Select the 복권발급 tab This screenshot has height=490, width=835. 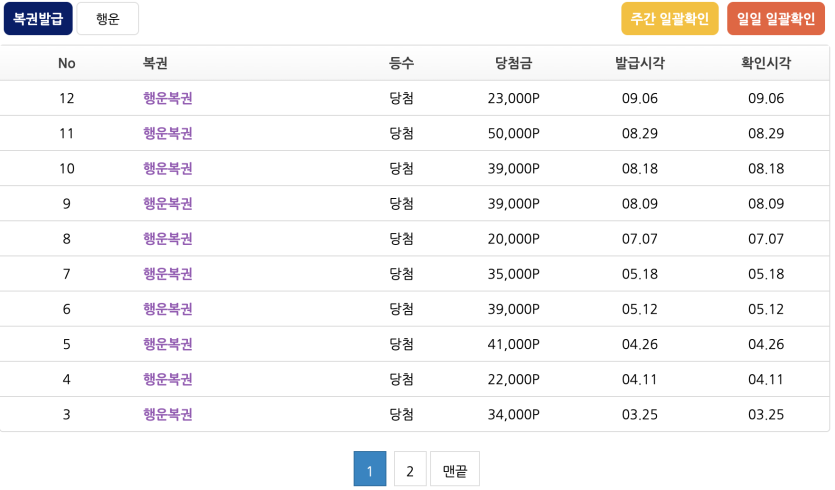point(38,19)
